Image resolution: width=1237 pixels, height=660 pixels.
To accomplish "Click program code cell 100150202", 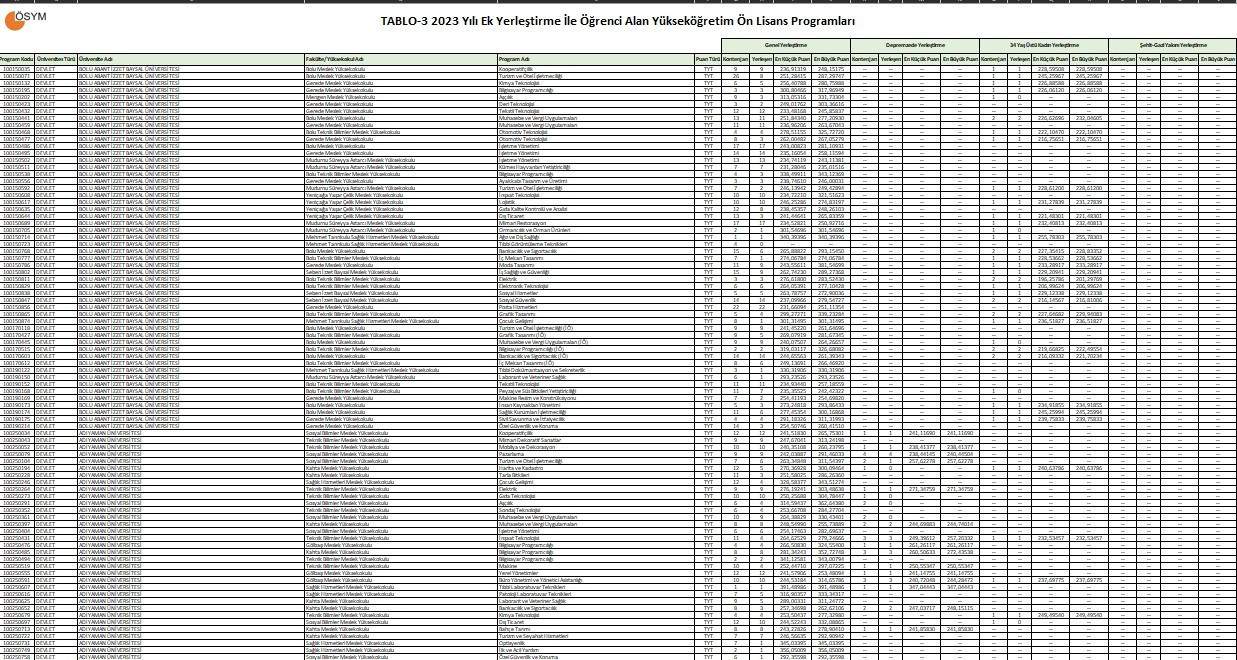I will coord(17,97).
